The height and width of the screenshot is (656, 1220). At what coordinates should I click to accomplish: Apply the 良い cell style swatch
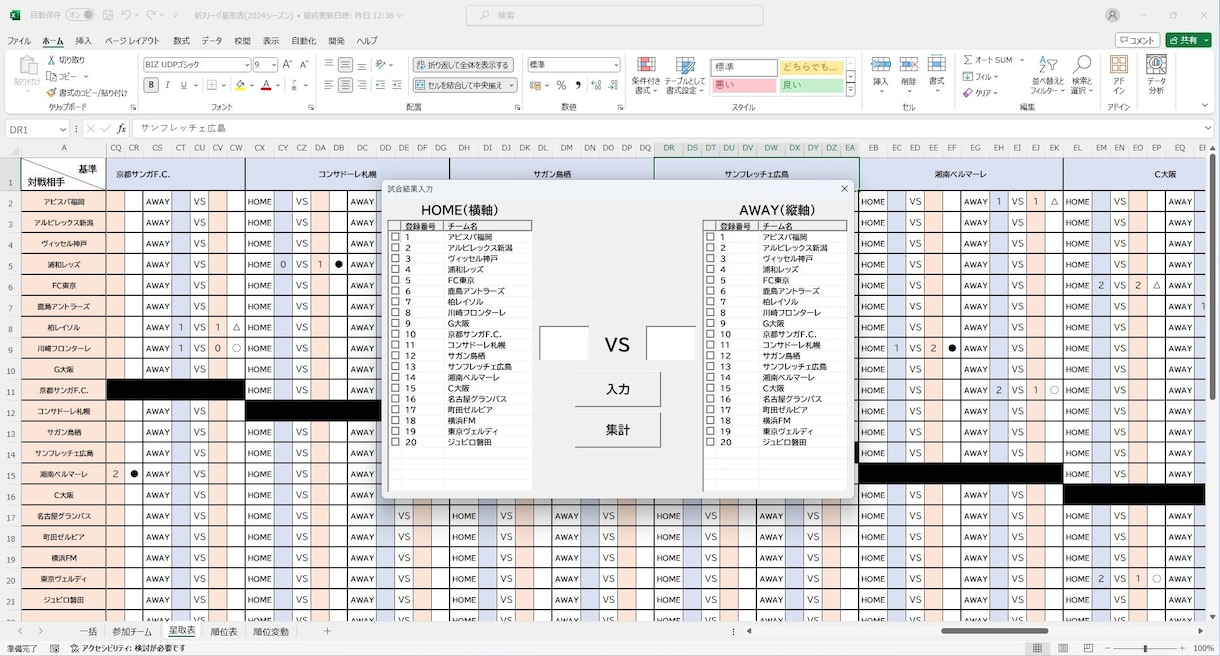tap(811, 86)
